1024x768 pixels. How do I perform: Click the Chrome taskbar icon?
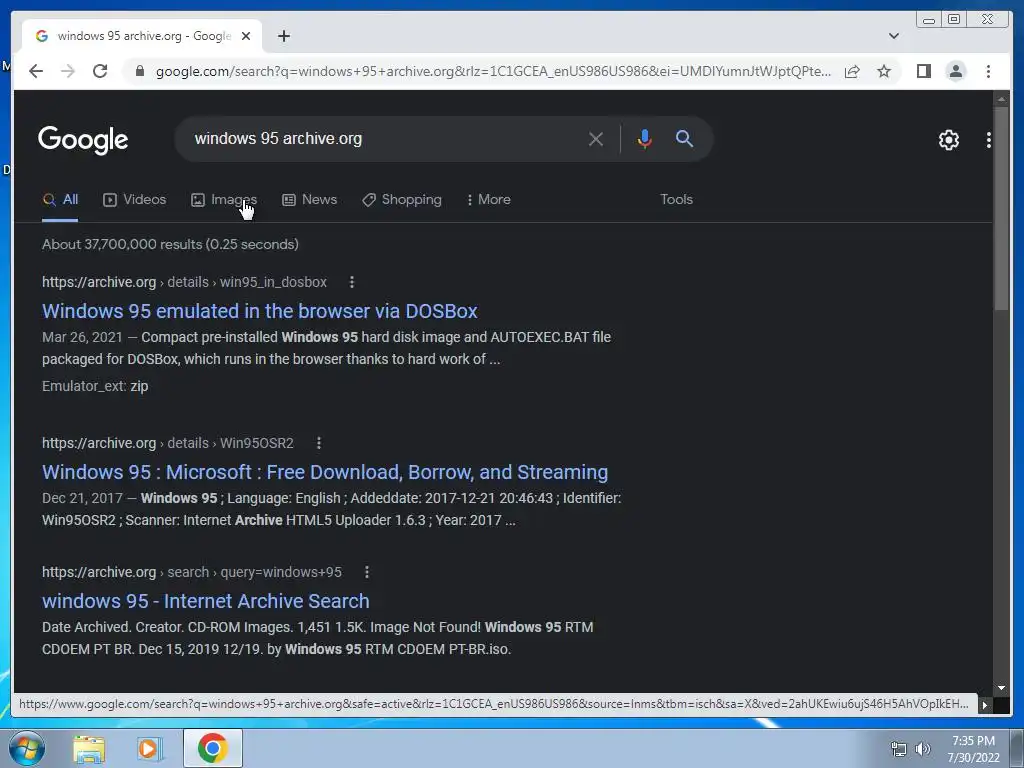212,748
